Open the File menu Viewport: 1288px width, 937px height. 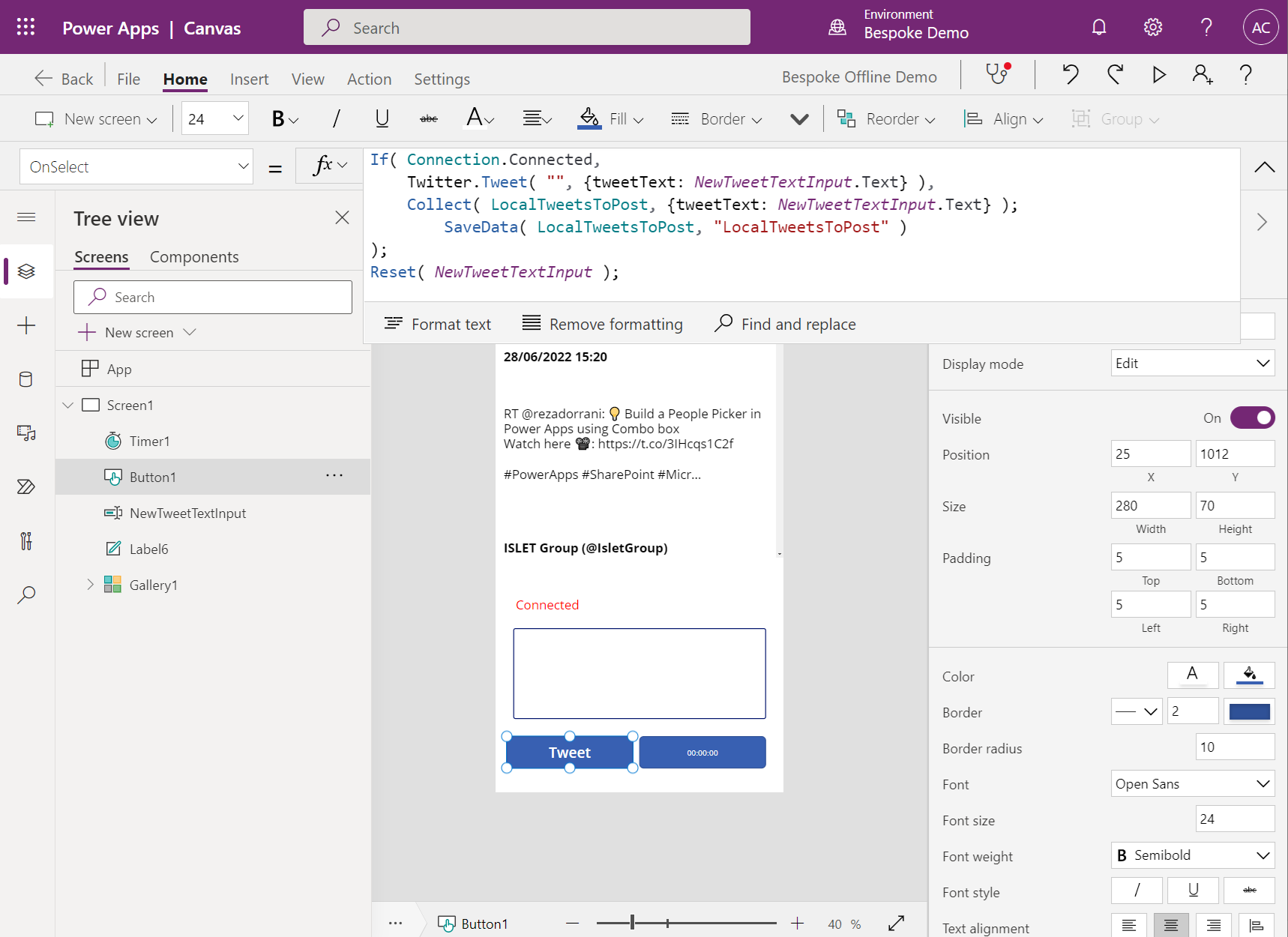[x=129, y=79]
